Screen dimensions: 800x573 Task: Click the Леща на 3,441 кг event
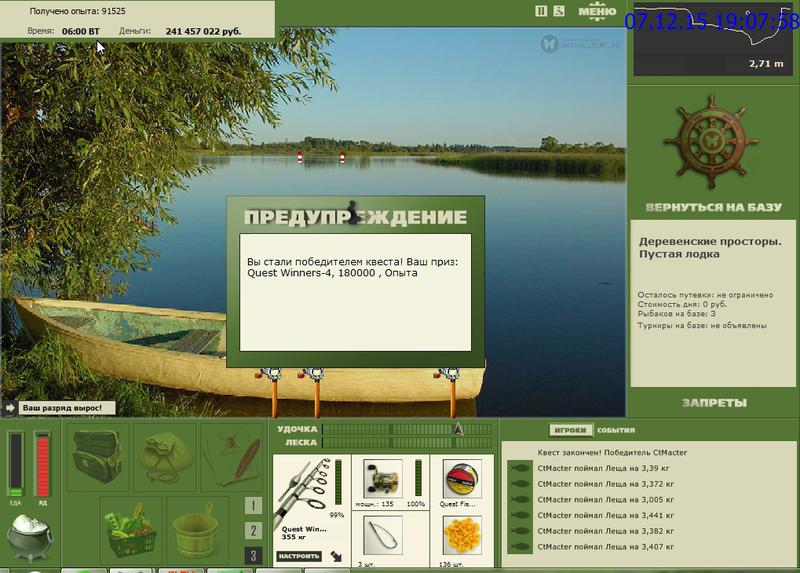click(605, 516)
